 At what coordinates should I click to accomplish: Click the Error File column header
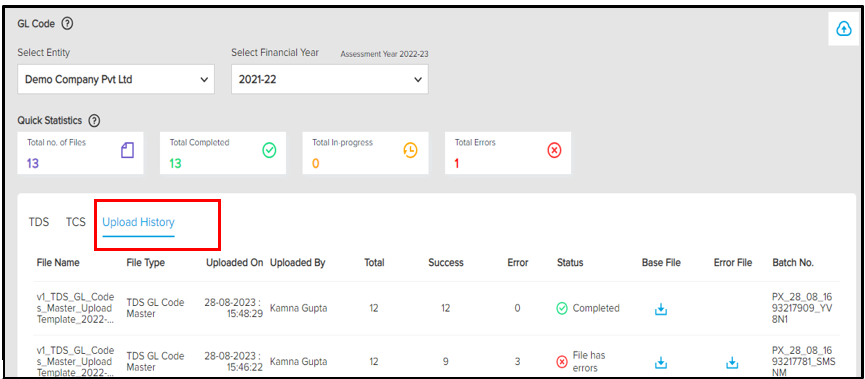coord(733,263)
